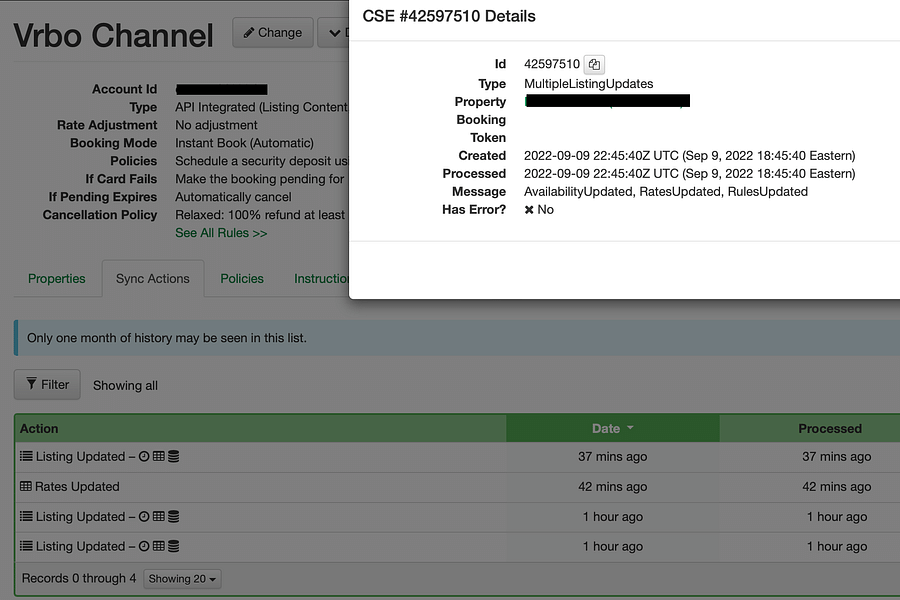Open the See All Rules link

pyautogui.click(x=221, y=233)
